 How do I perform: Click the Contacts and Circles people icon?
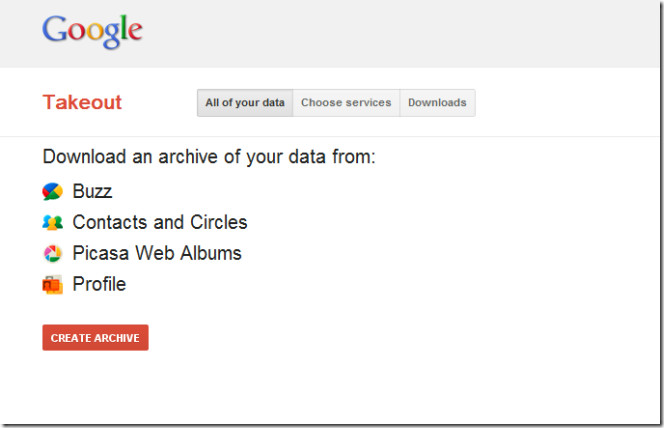point(53,223)
